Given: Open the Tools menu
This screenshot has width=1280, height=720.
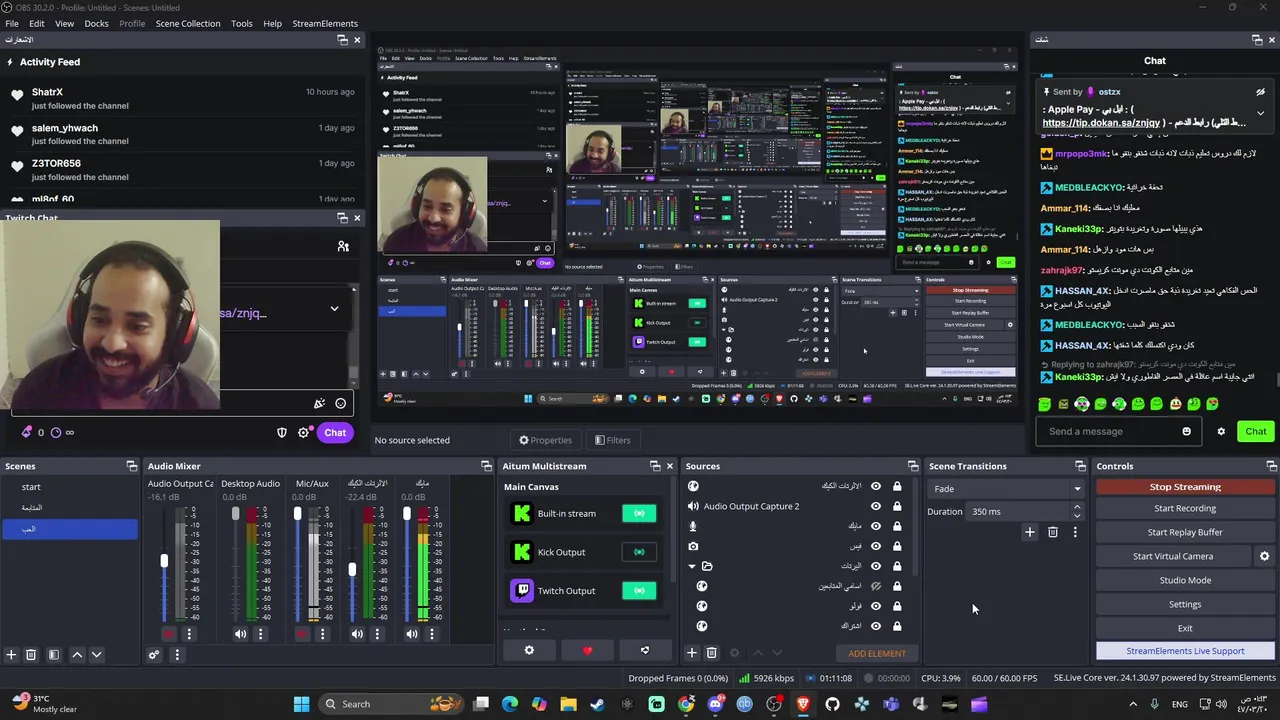Looking at the screenshot, I should 242,23.
